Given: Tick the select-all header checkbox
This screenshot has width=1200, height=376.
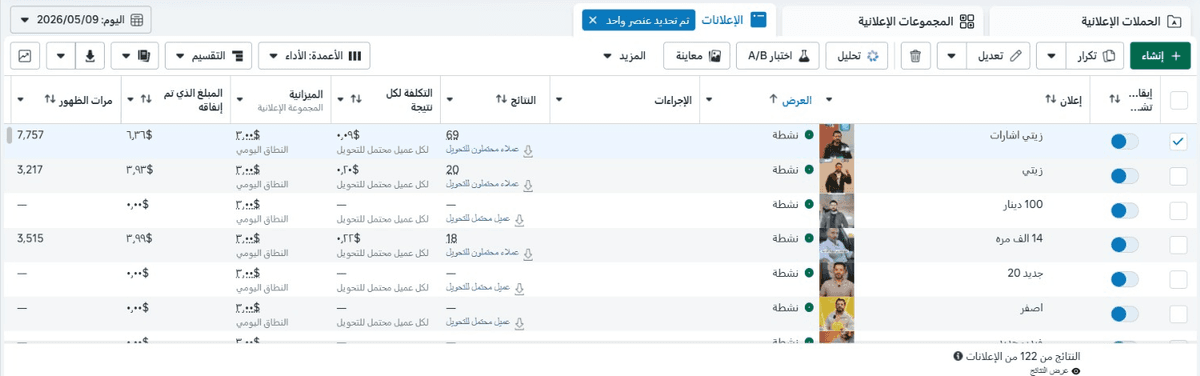Looking at the screenshot, I should click(1178, 99).
